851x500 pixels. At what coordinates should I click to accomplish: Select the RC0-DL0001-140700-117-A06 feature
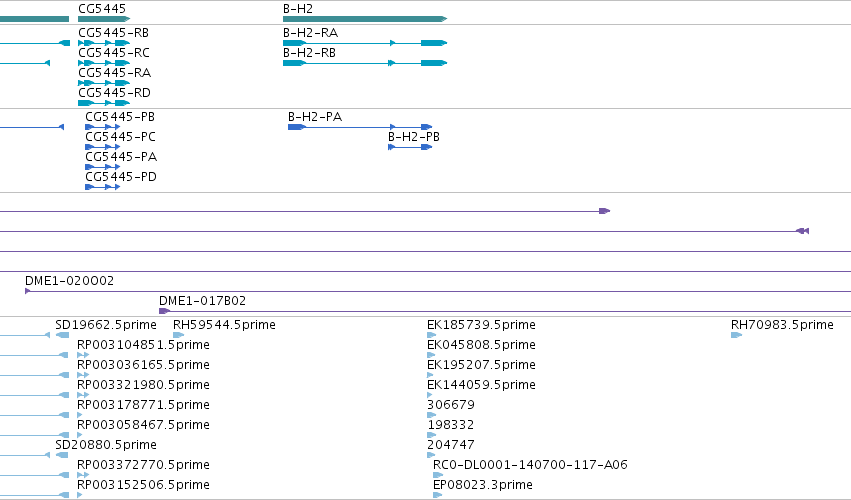tap(438, 476)
